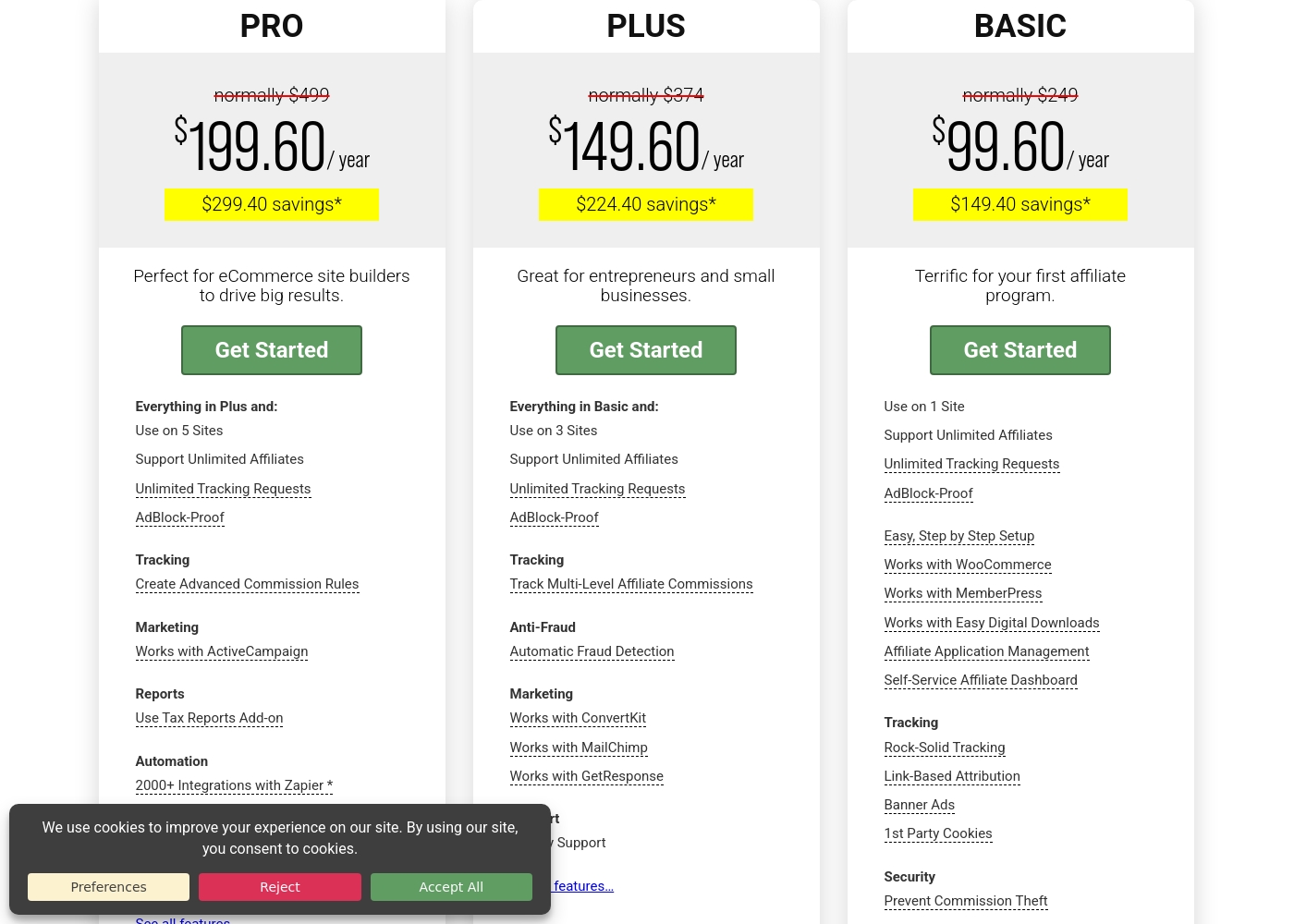The height and width of the screenshot is (924, 1294).
Task: Open Works with WooCommerce link
Action: 968,565
